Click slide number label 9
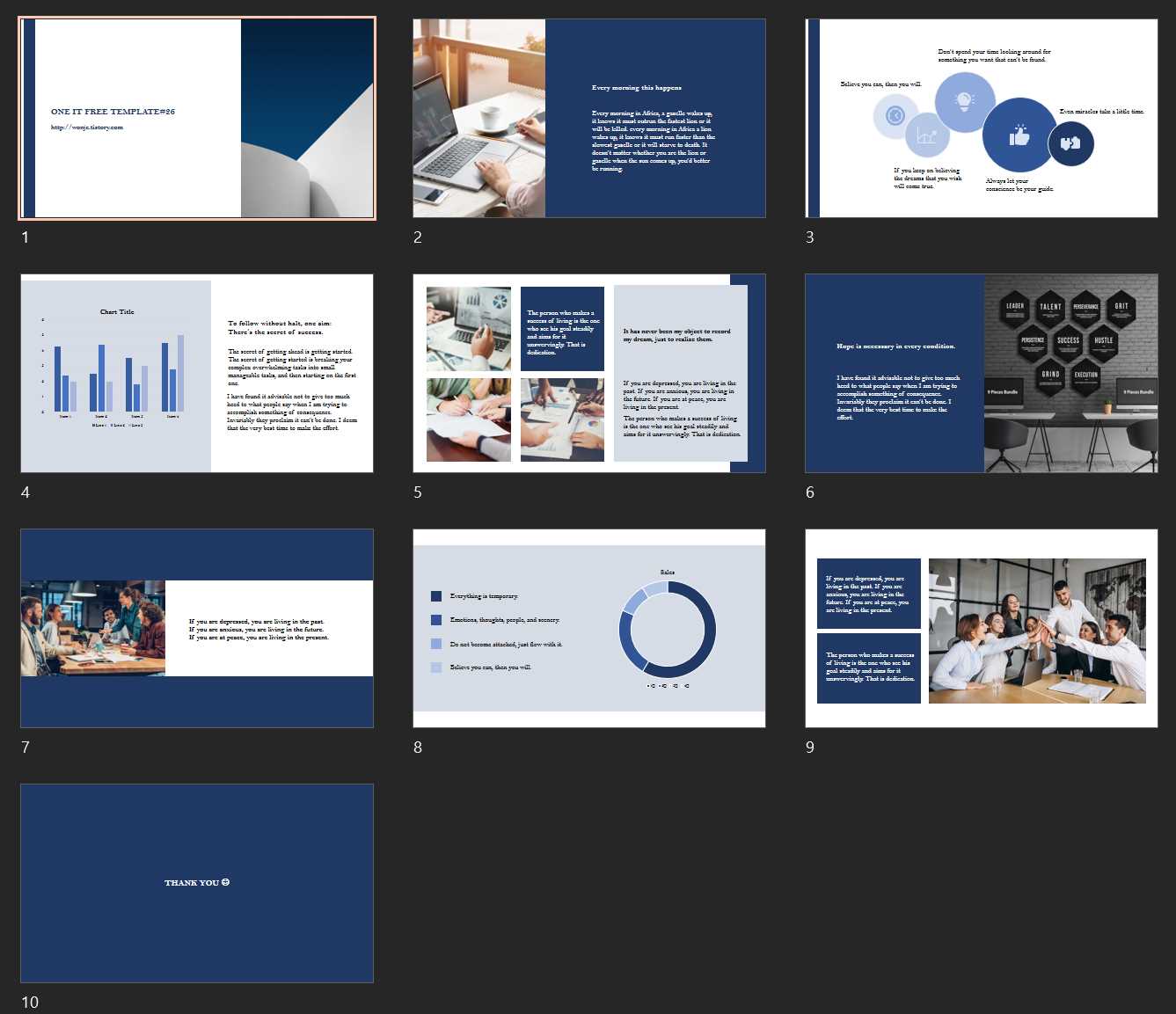 pos(810,748)
